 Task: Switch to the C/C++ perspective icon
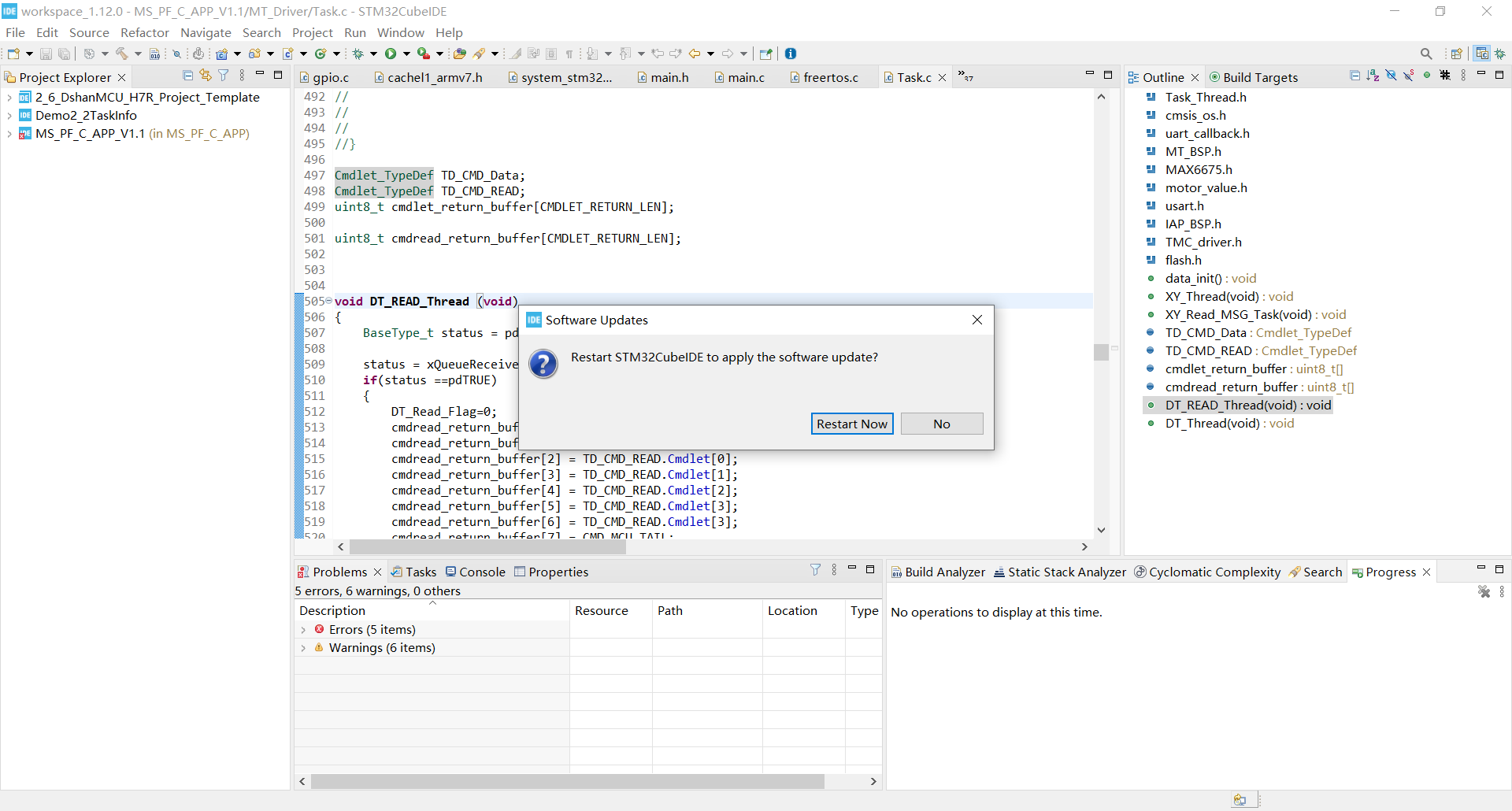pos(1482,54)
